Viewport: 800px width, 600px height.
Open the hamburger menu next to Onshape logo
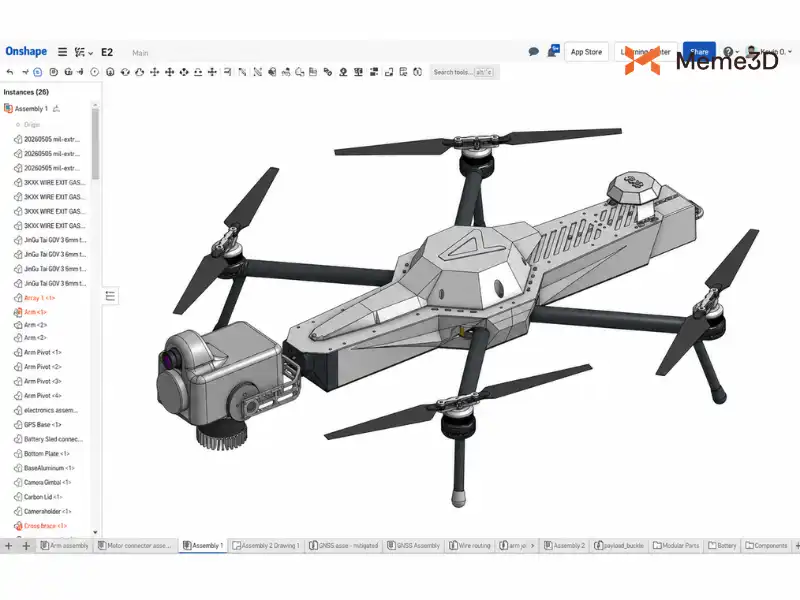(62, 52)
